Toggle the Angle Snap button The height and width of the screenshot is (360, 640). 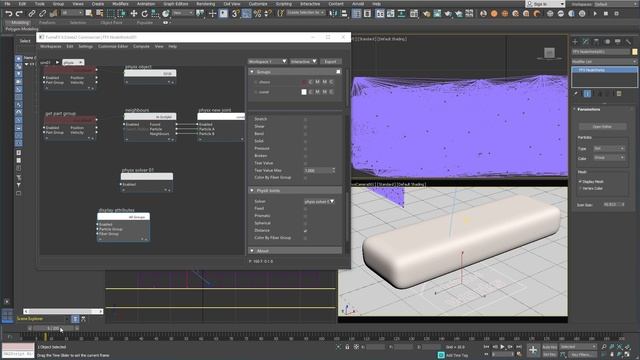[x=246, y=14]
